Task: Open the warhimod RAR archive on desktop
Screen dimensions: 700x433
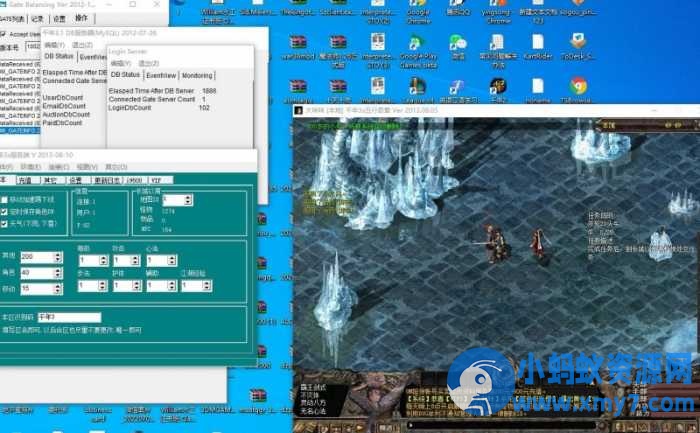Action: point(298,42)
